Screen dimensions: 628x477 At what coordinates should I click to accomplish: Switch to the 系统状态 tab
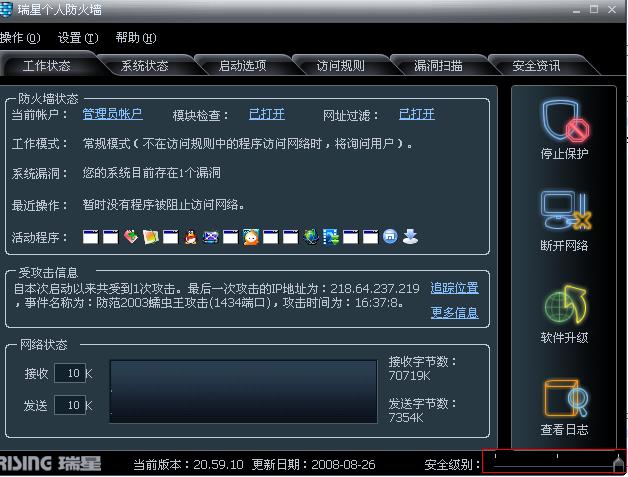(x=145, y=66)
